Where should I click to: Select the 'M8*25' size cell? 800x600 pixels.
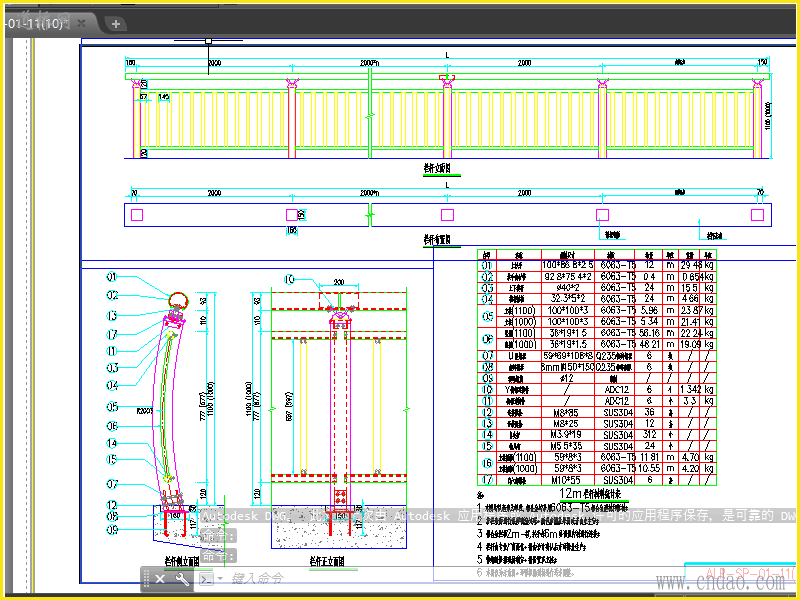pyautogui.click(x=565, y=423)
